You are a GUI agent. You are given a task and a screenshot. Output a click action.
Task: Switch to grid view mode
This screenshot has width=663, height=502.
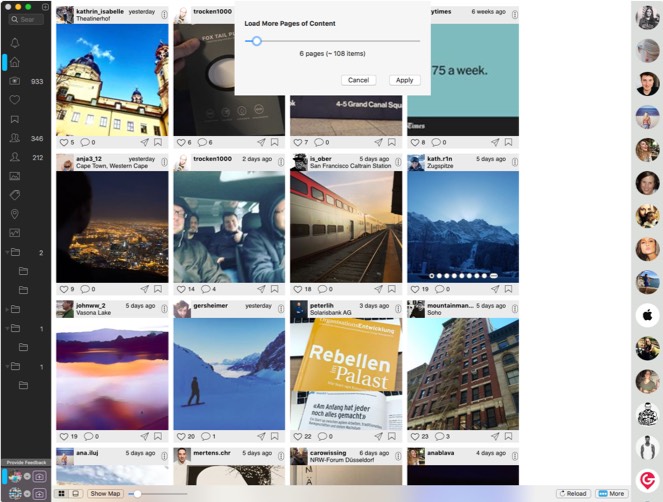pos(62,494)
